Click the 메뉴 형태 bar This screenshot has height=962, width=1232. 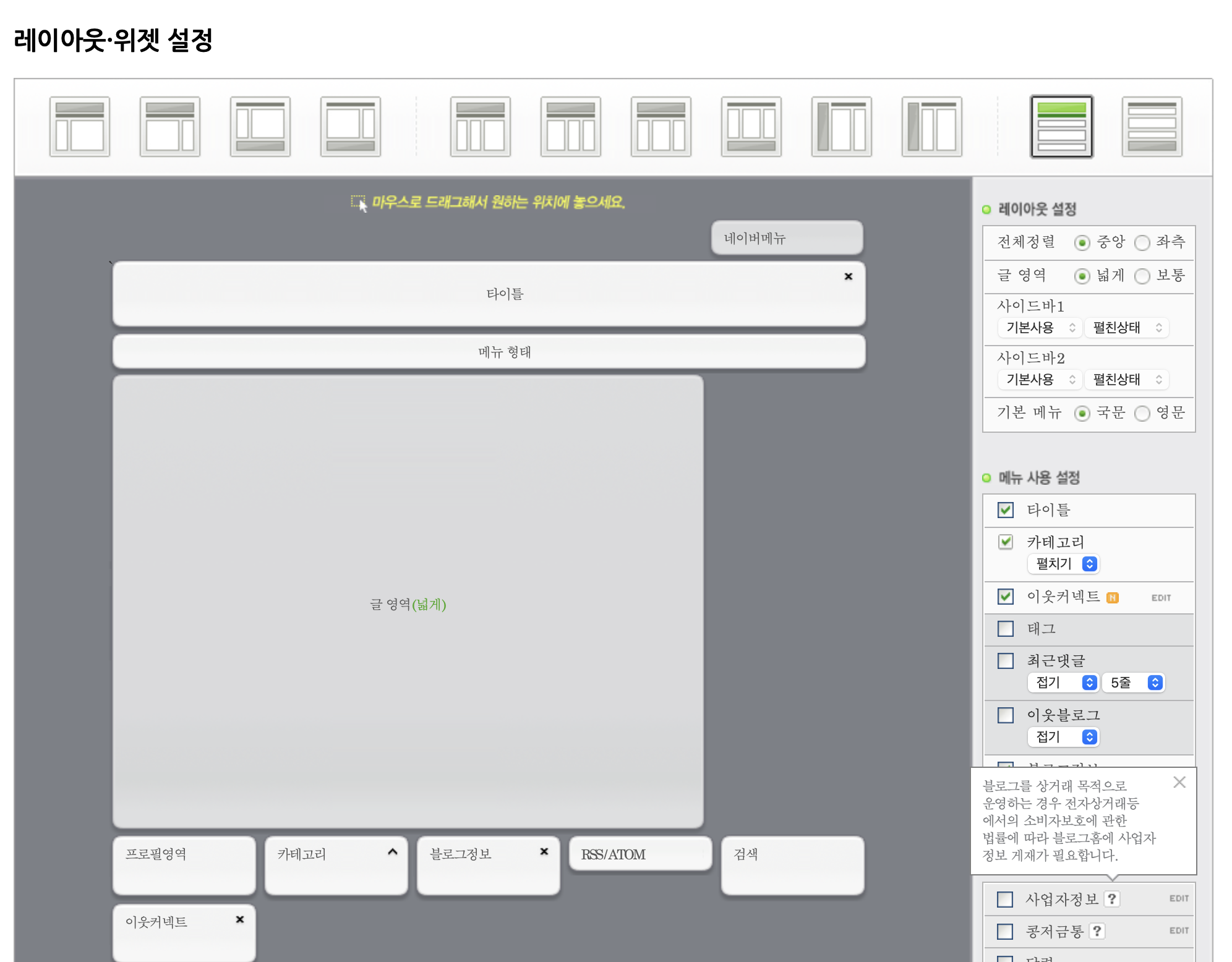coord(489,352)
